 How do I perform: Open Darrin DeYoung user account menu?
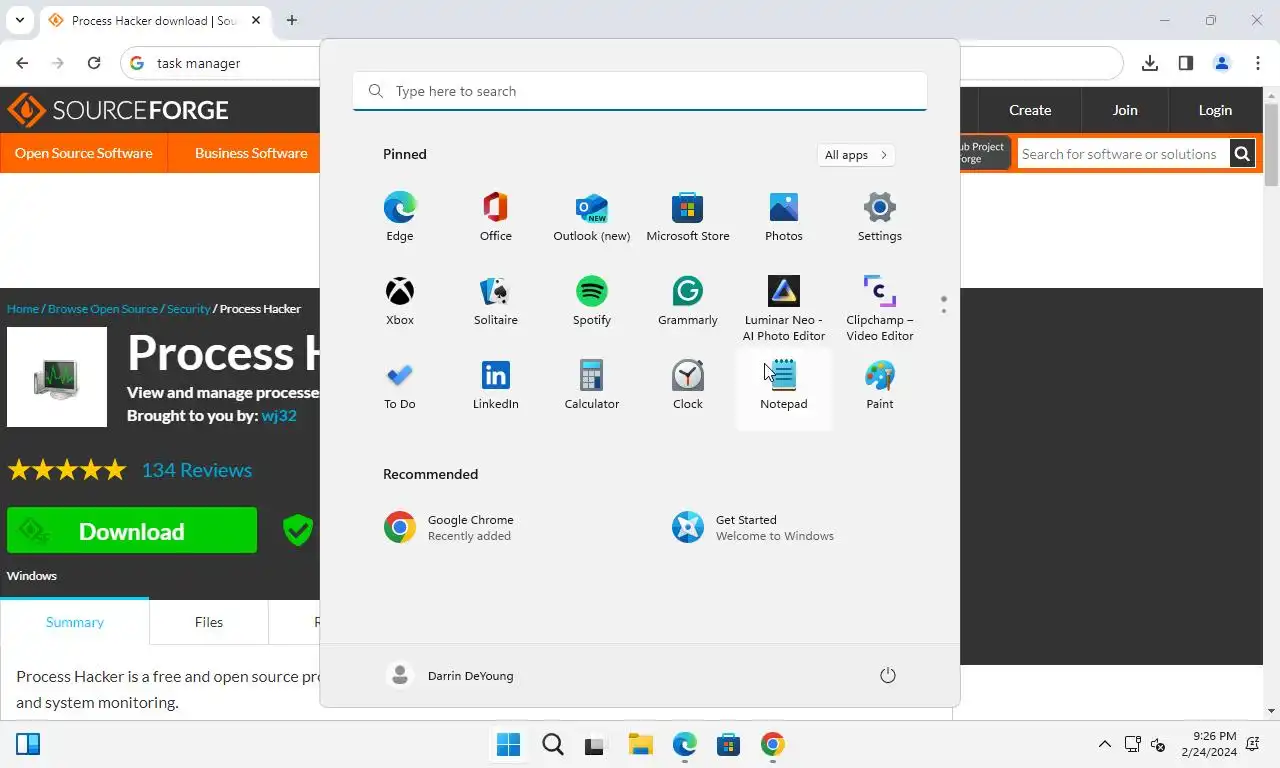point(450,675)
